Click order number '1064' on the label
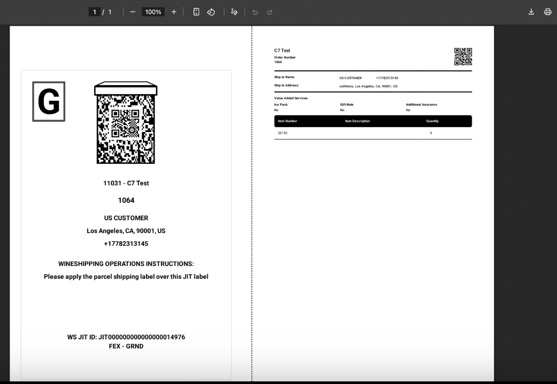This screenshot has width=557, height=384. [126, 200]
